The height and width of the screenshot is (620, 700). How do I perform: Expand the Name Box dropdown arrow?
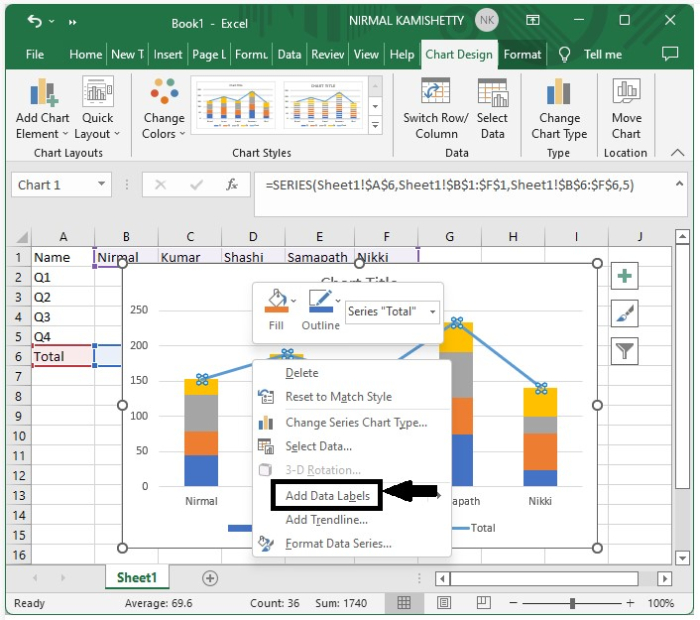point(102,185)
